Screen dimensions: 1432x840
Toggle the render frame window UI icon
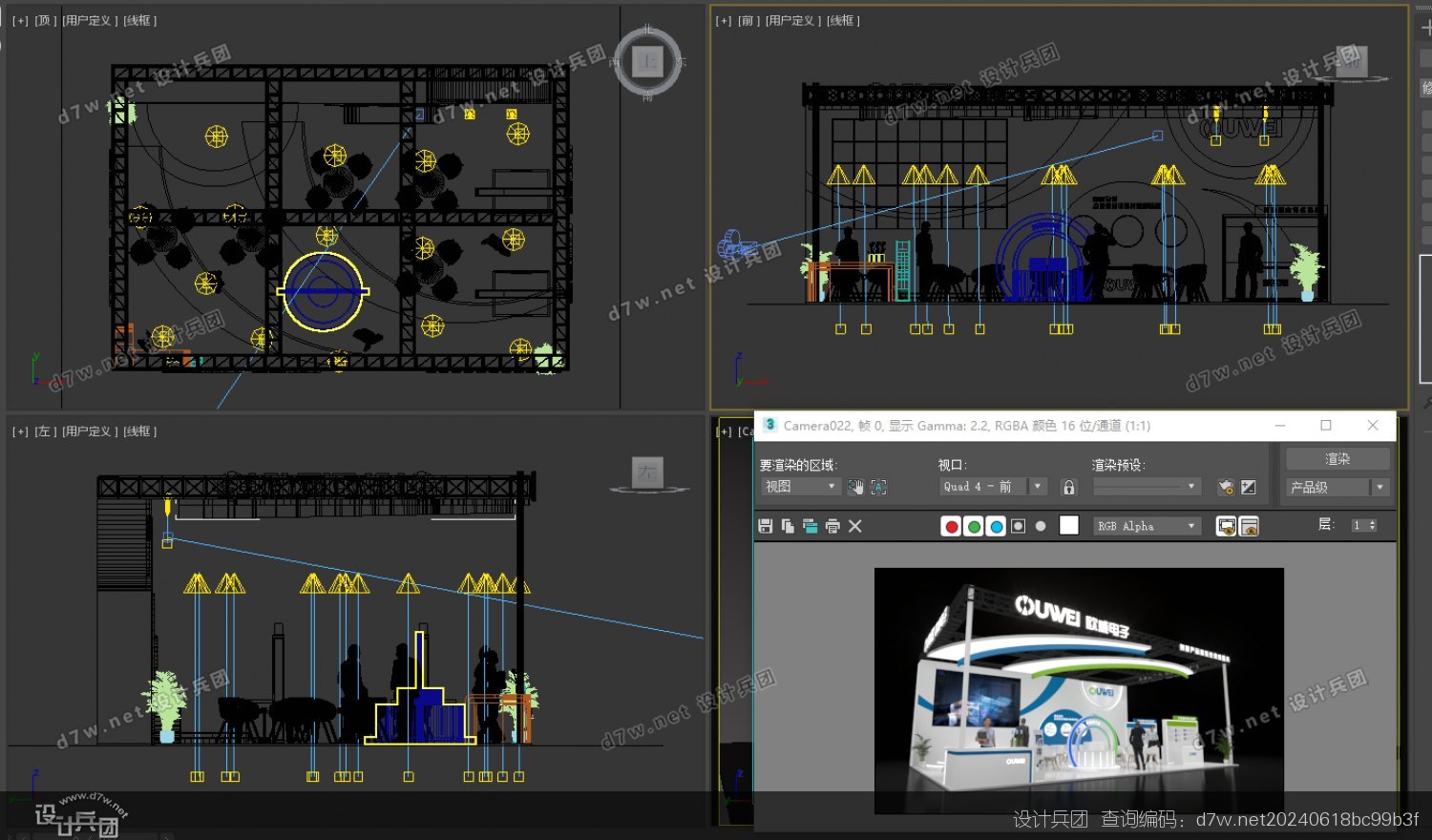point(1249,526)
